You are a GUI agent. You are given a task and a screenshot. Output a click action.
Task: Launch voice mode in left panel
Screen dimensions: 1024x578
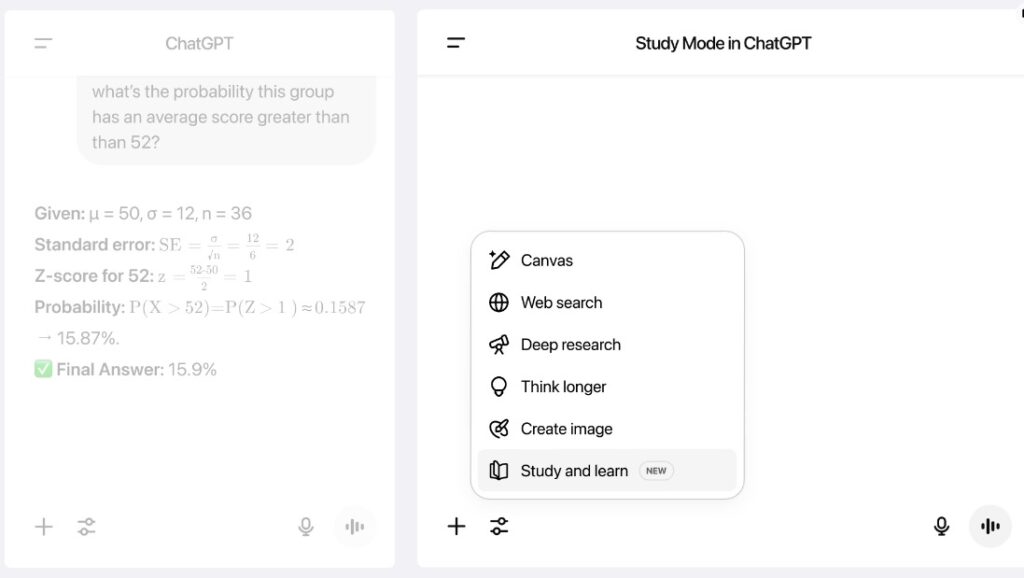point(355,526)
